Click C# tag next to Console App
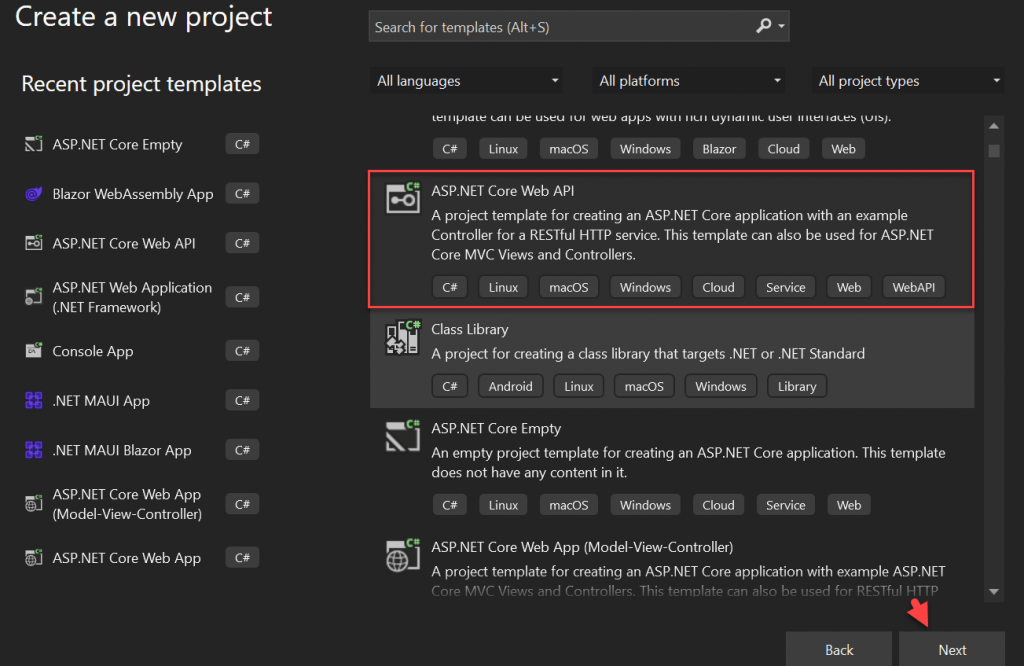Screen dimensions: 1024x666 point(242,351)
